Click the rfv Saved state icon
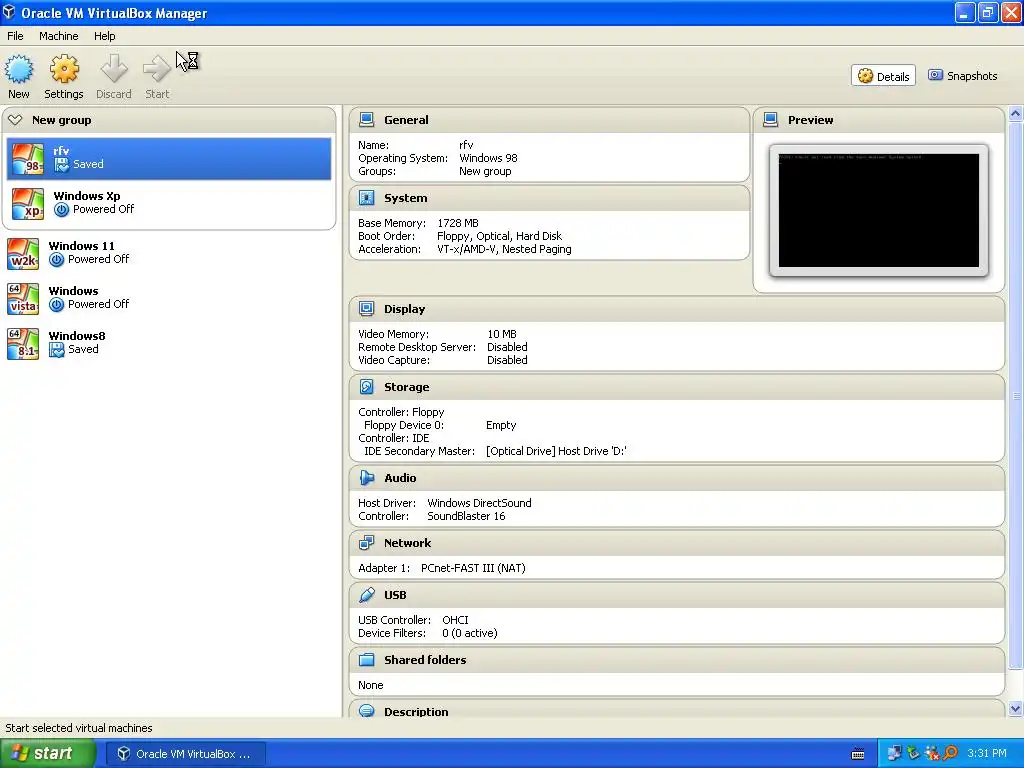The width and height of the screenshot is (1024, 768). (x=61, y=165)
